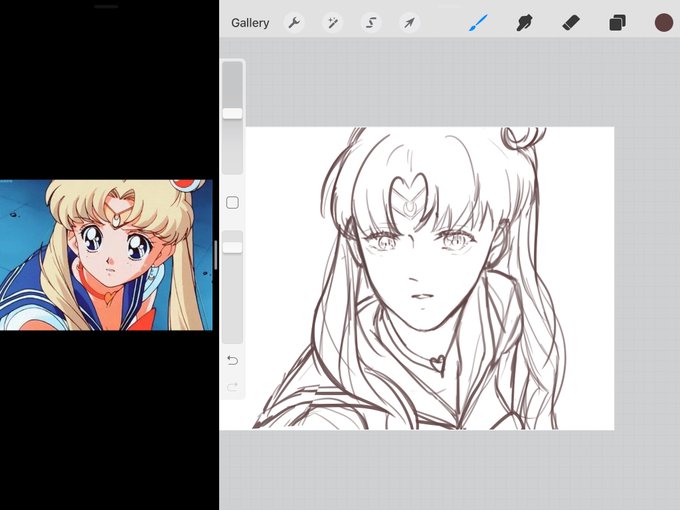Select the Smudge tool

(524, 23)
